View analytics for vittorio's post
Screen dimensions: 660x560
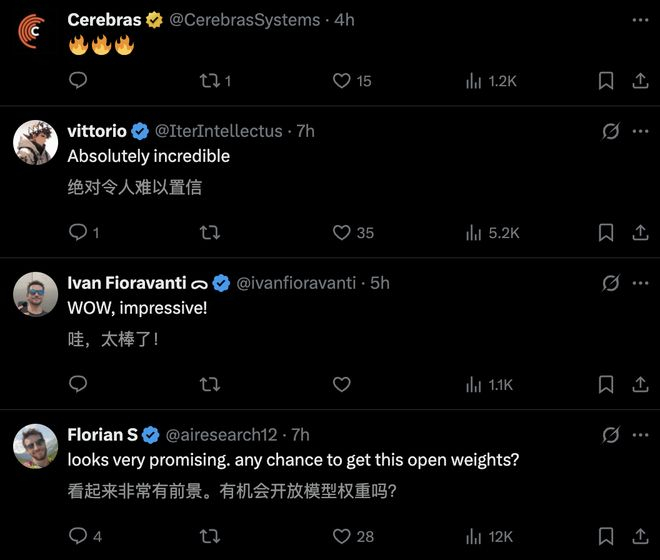[x=474, y=233]
